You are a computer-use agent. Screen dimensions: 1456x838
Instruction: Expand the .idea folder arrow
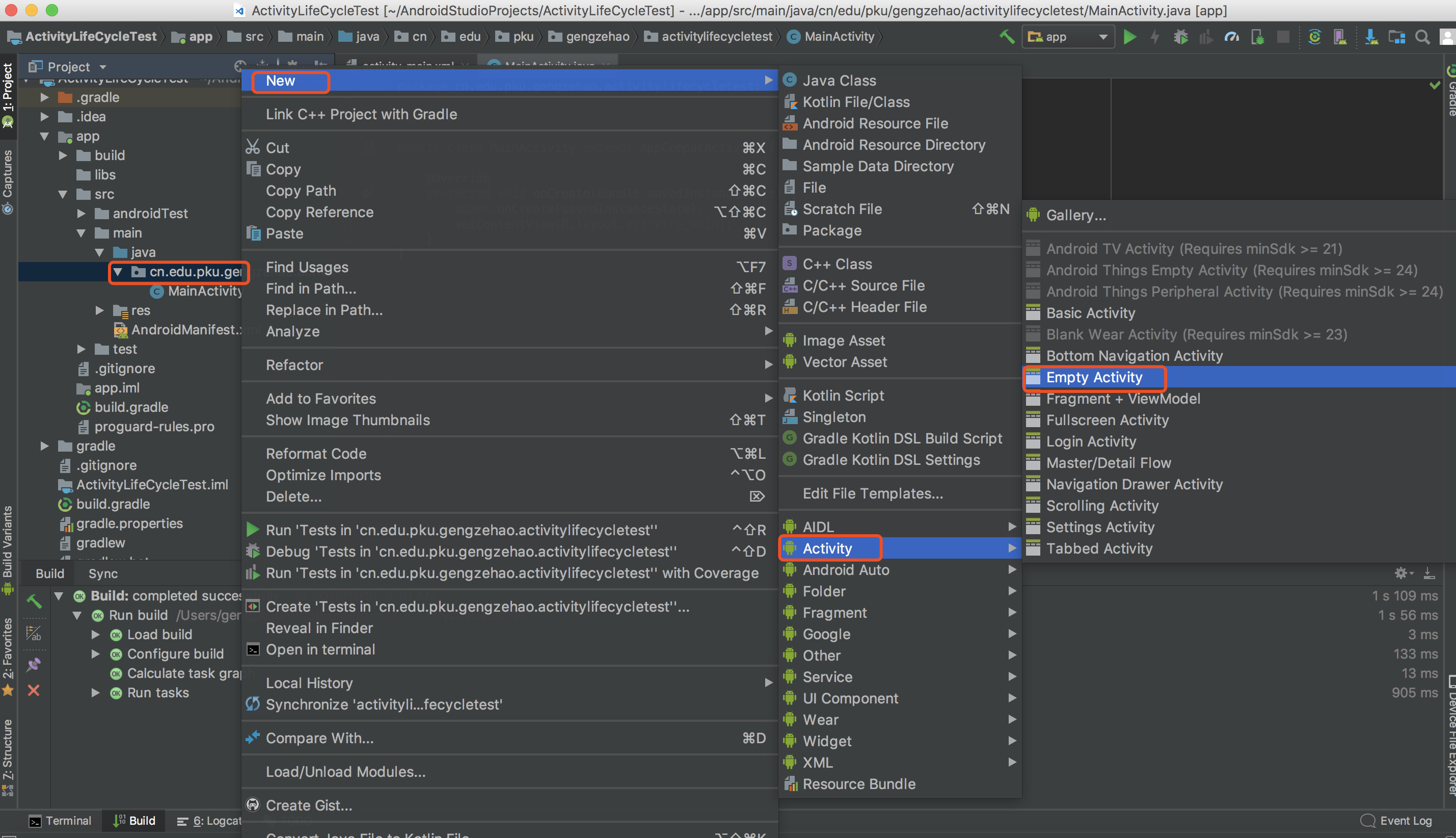coord(44,117)
